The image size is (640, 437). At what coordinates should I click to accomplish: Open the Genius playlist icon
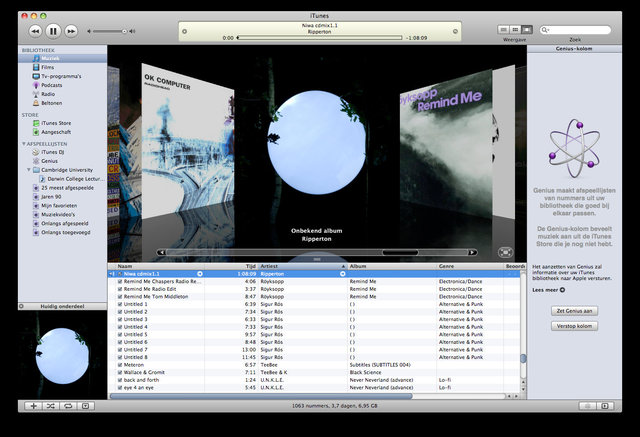[x=36, y=161]
